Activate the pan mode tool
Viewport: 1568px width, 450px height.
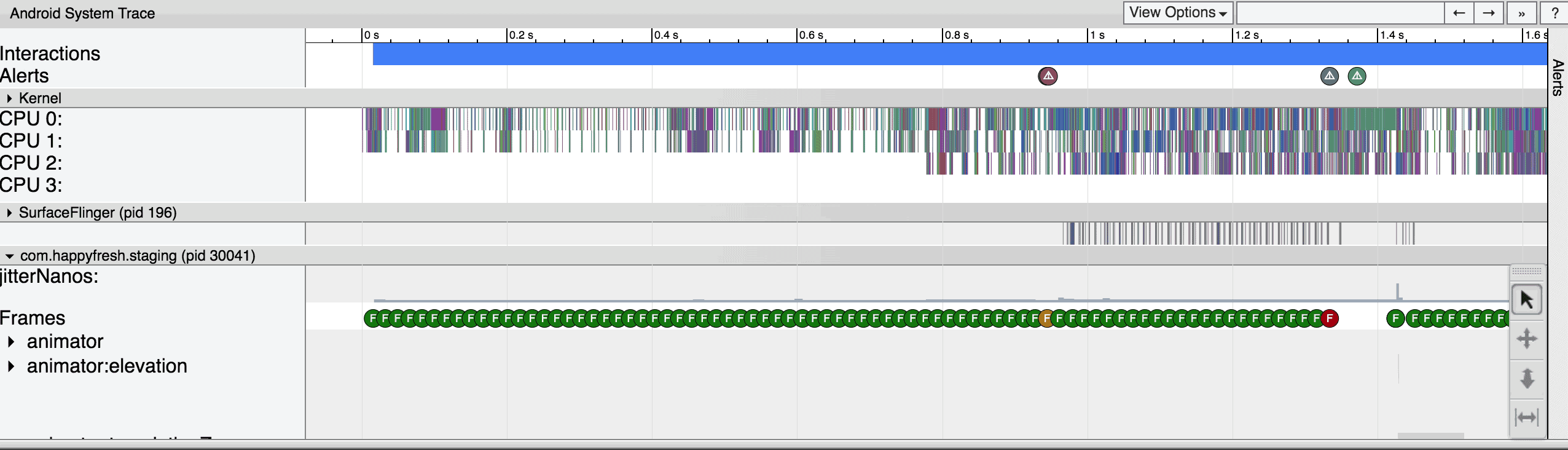pyautogui.click(x=1527, y=339)
